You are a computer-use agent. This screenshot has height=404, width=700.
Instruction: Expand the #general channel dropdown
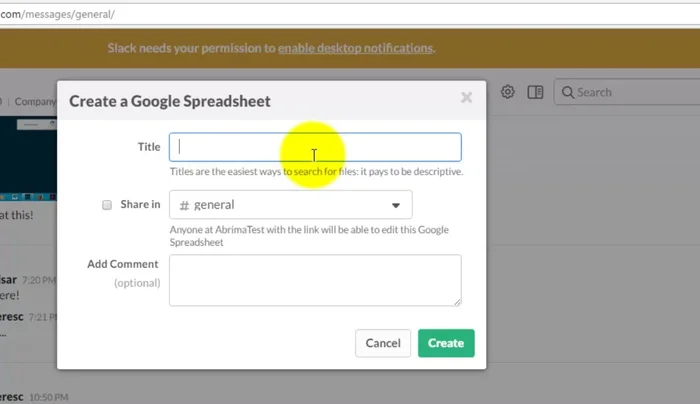point(290,205)
